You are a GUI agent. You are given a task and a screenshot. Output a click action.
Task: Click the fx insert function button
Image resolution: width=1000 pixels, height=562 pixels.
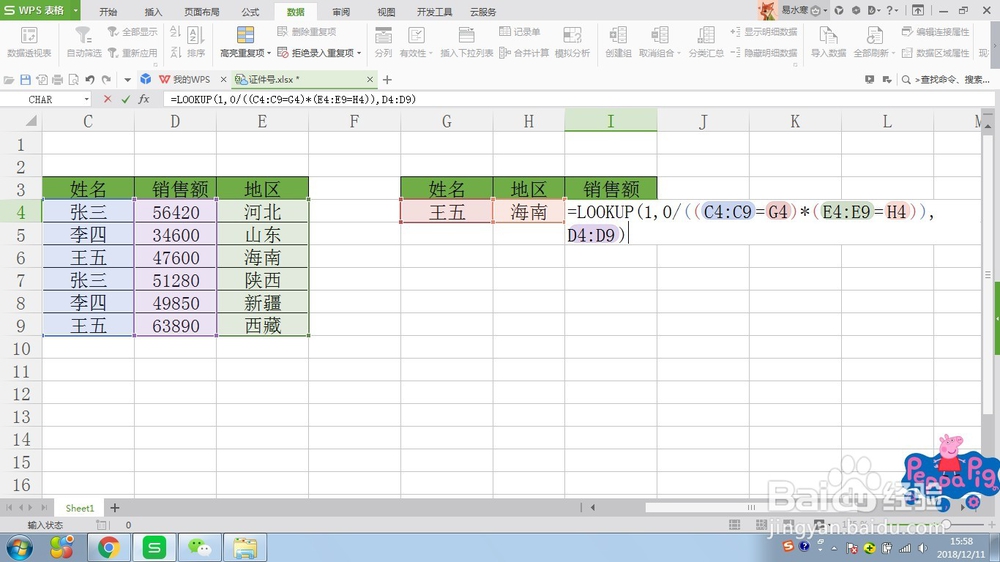coord(144,99)
